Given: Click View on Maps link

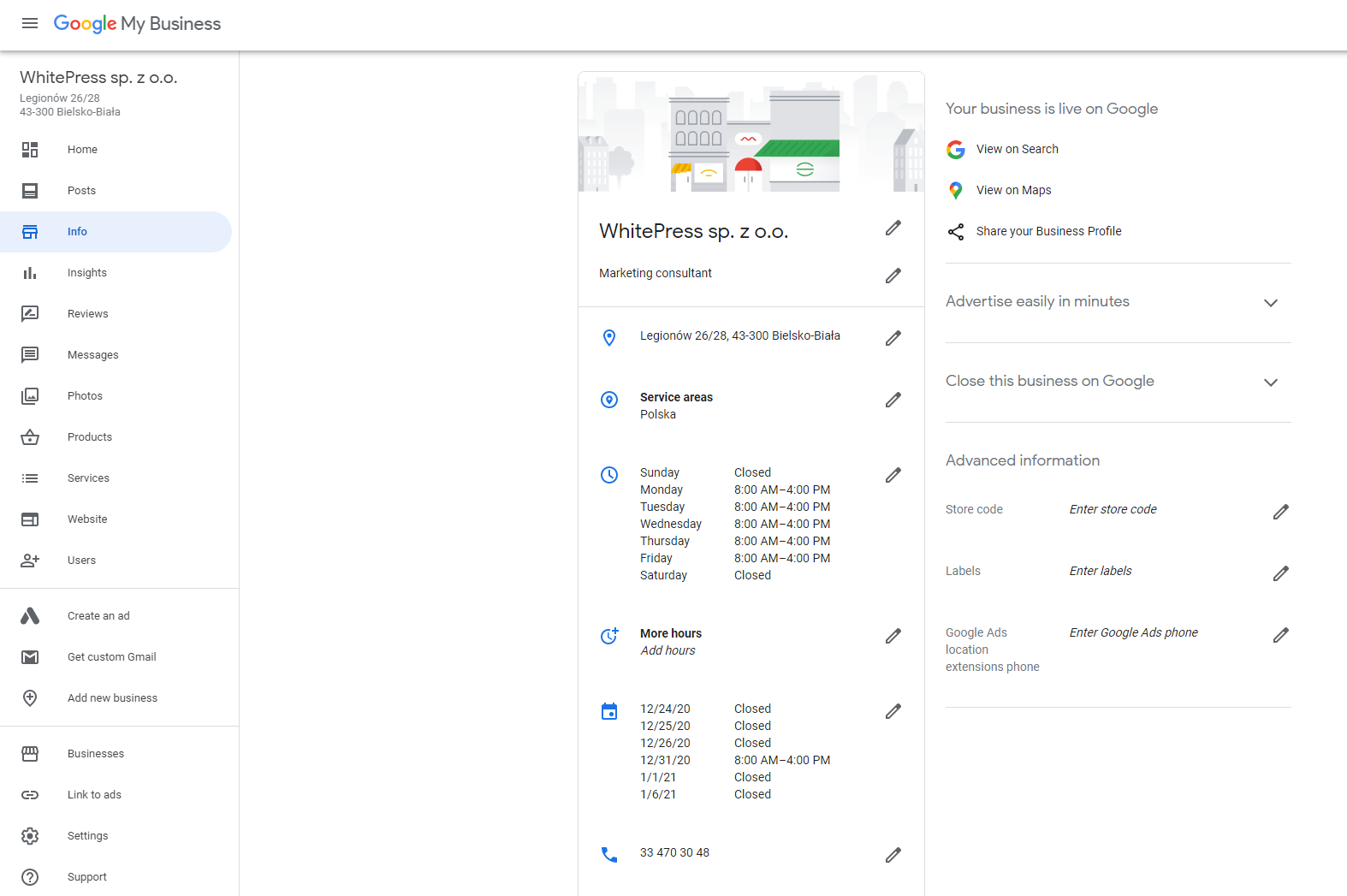Looking at the screenshot, I should point(1014,190).
